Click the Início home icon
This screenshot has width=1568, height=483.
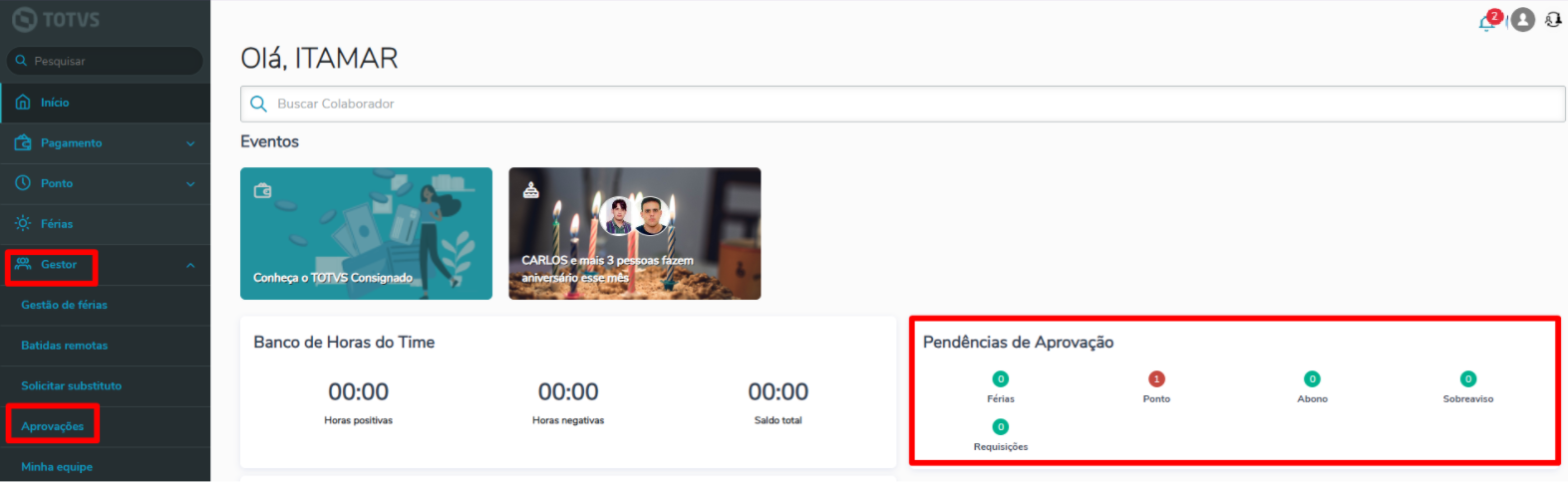23,103
